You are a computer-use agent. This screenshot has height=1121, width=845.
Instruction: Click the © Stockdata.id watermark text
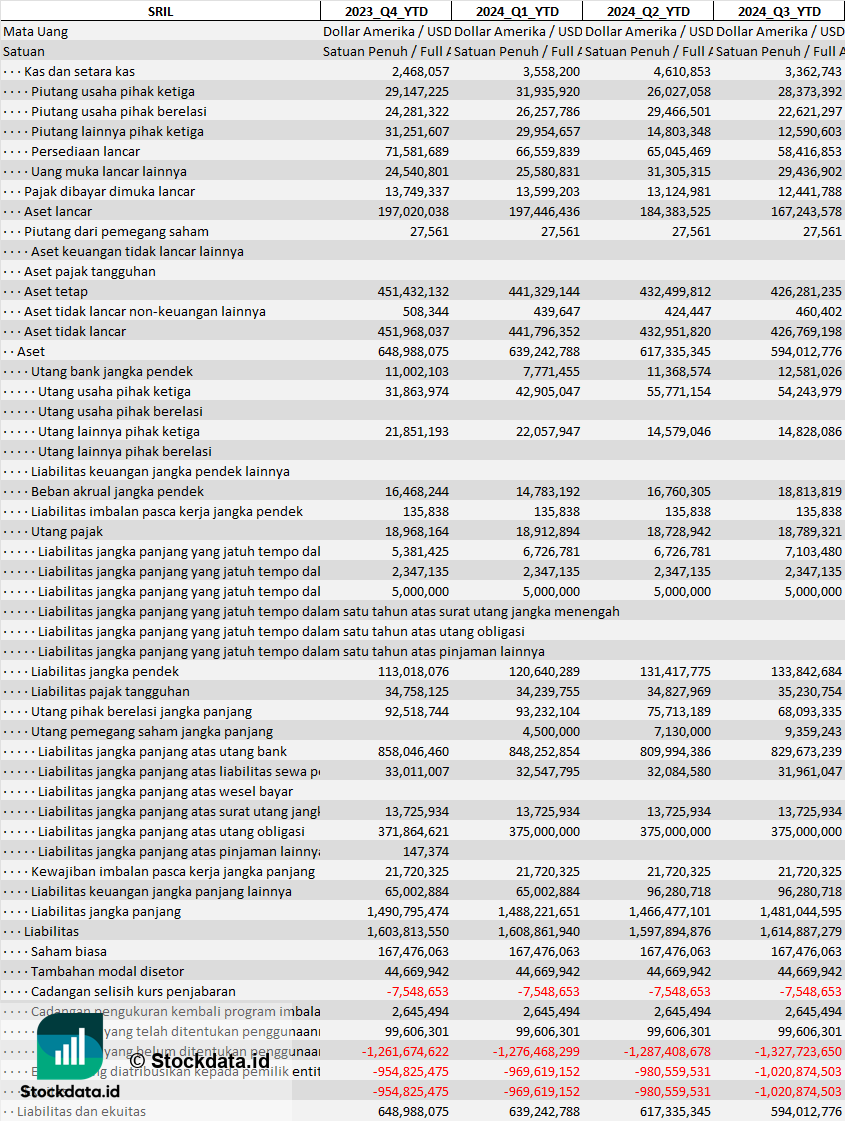point(199,1059)
